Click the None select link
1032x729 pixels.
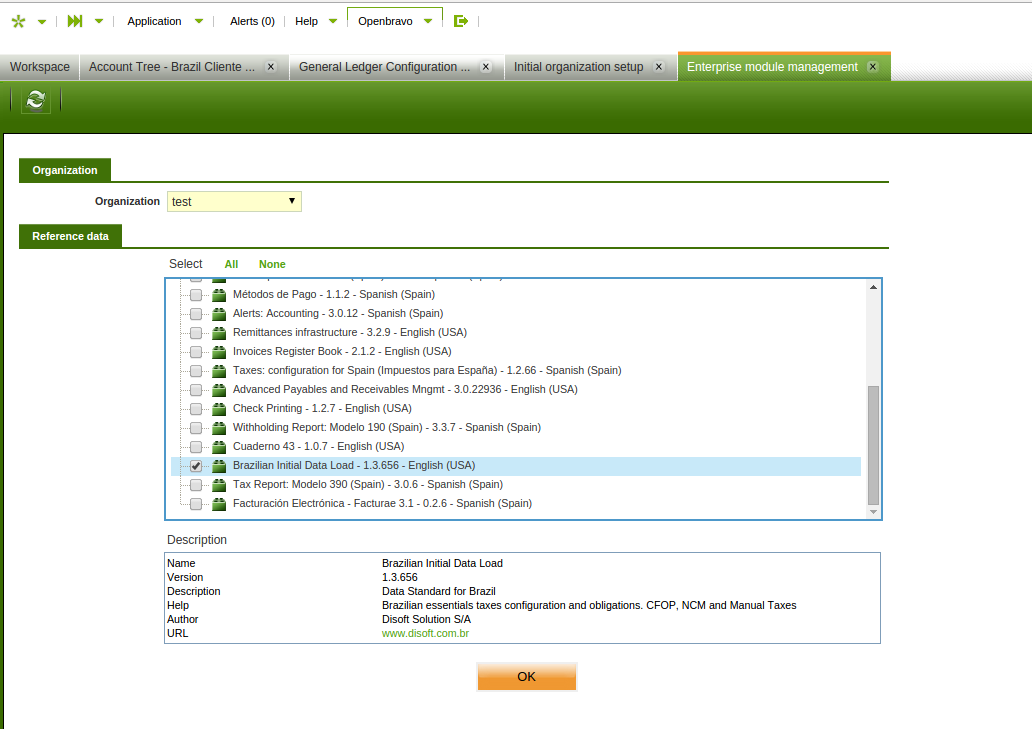pyautogui.click(x=272, y=264)
